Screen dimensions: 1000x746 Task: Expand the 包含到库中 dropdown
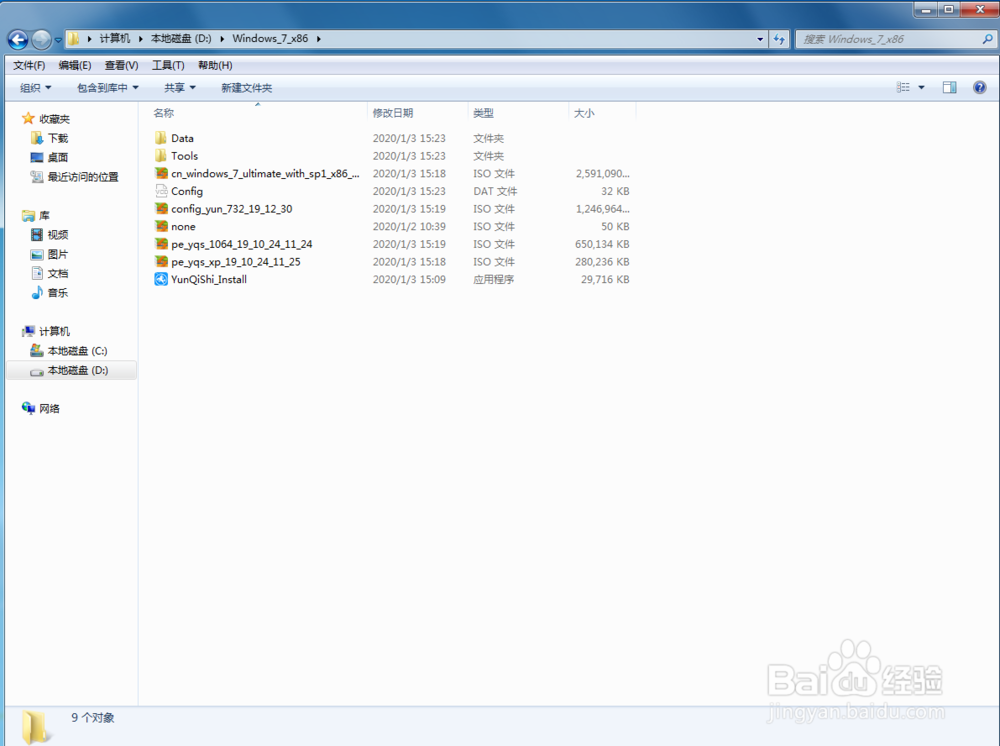pos(108,87)
